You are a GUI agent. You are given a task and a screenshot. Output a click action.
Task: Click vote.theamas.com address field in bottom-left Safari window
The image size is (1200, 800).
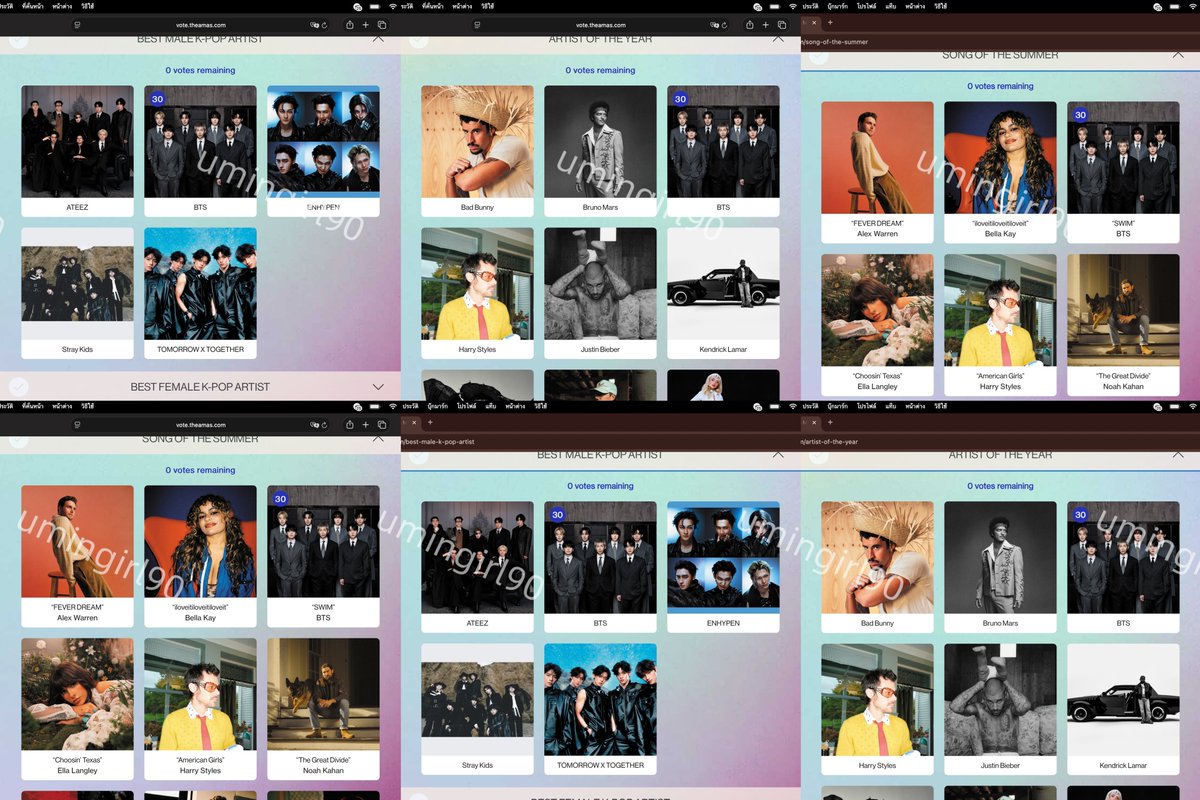tap(200, 424)
